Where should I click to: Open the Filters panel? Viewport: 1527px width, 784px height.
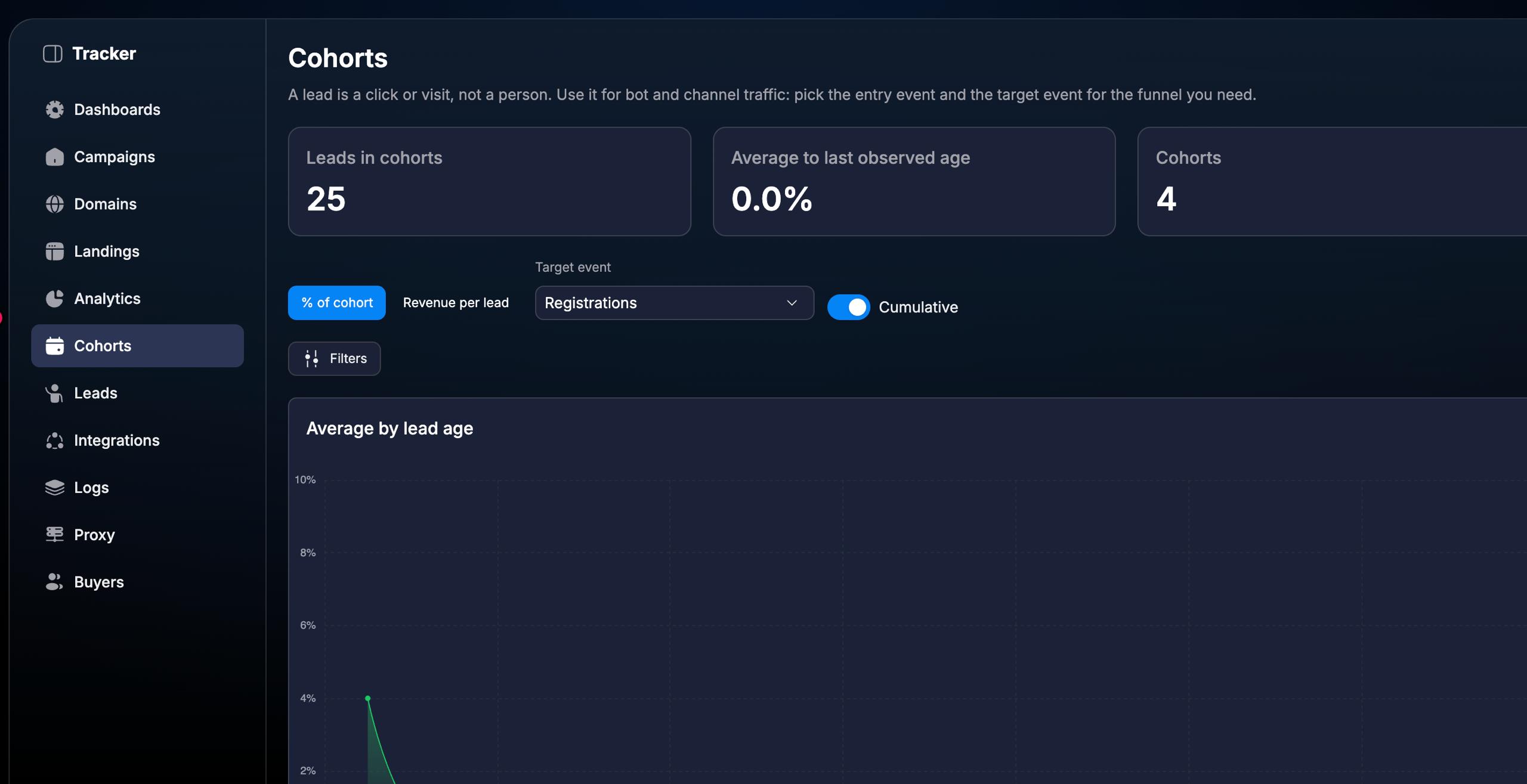(x=334, y=358)
